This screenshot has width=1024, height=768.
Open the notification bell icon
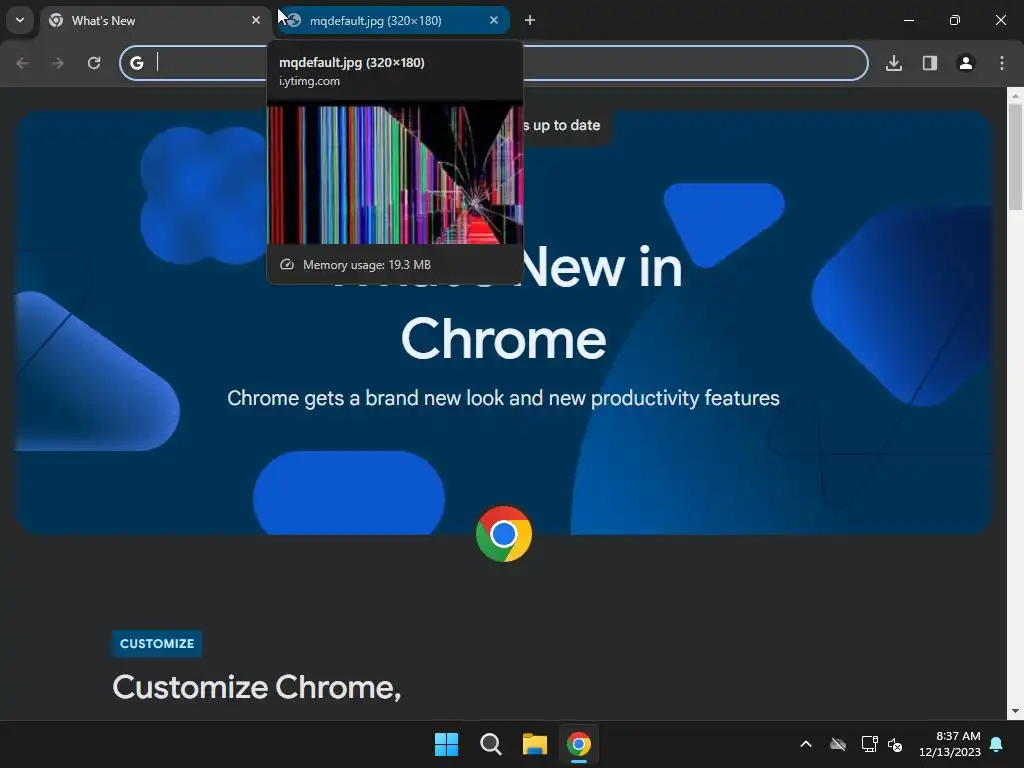[x=997, y=744]
